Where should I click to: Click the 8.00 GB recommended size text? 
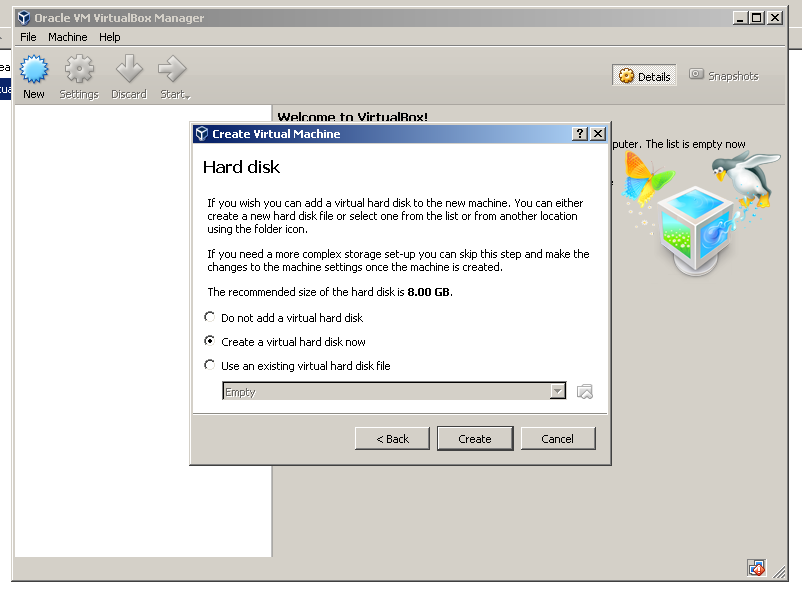tap(429, 292)
